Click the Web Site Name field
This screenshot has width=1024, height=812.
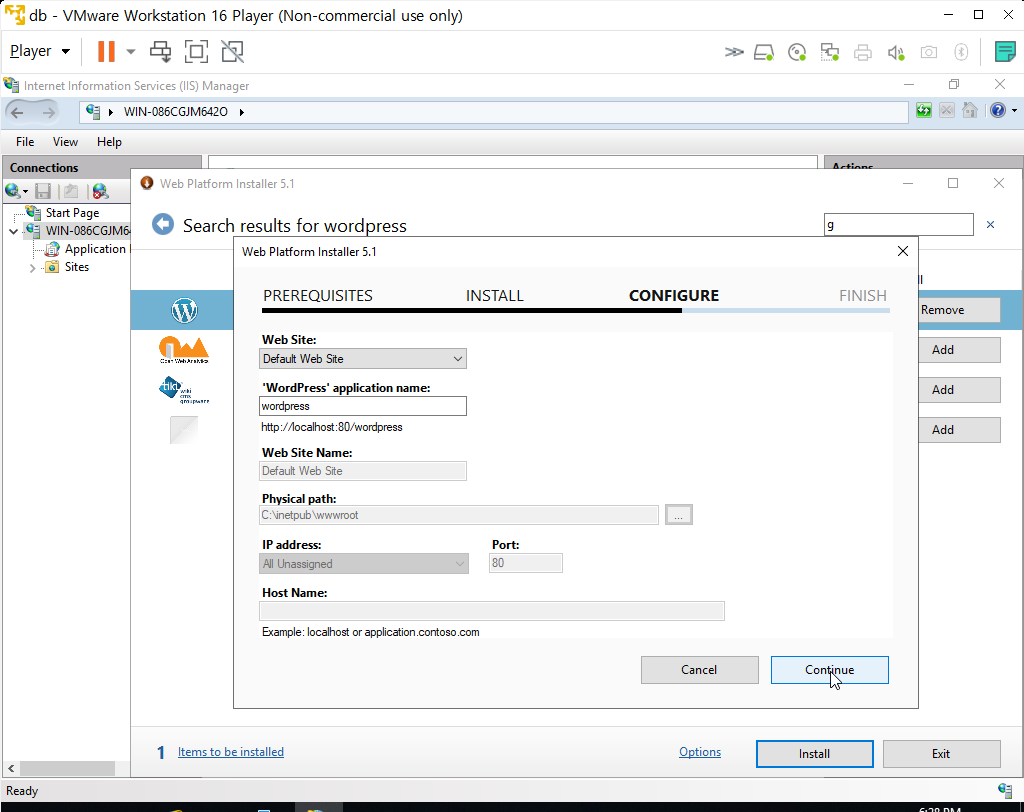(x=362, y=471)
